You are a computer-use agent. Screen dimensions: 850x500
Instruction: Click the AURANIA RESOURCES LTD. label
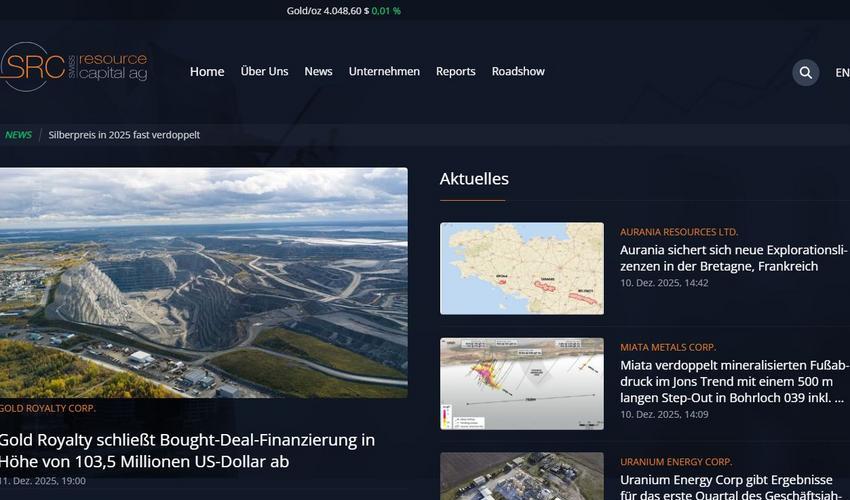tap(679, 232)
